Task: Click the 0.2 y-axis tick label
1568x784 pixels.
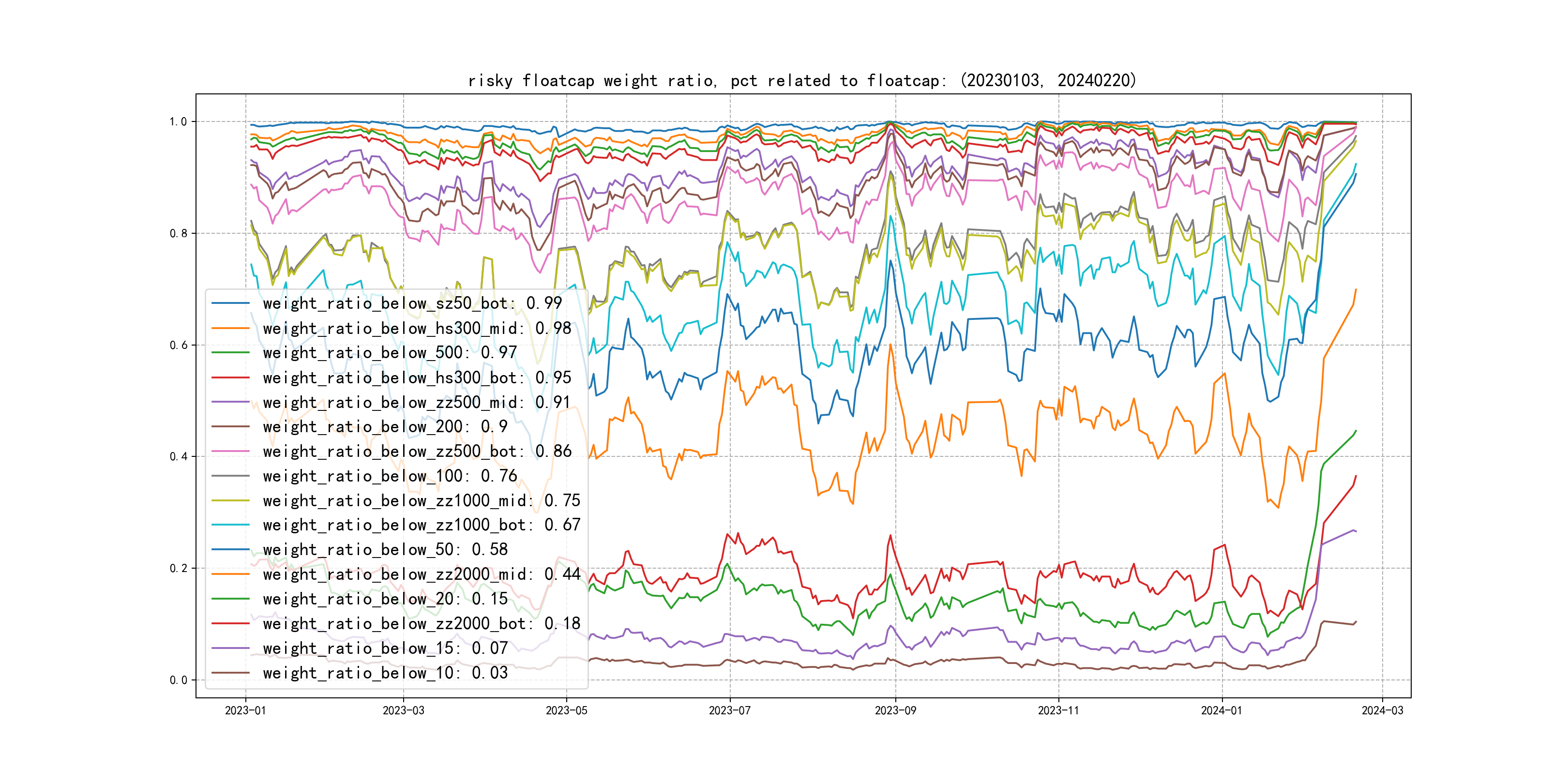Action: point(179,569)
